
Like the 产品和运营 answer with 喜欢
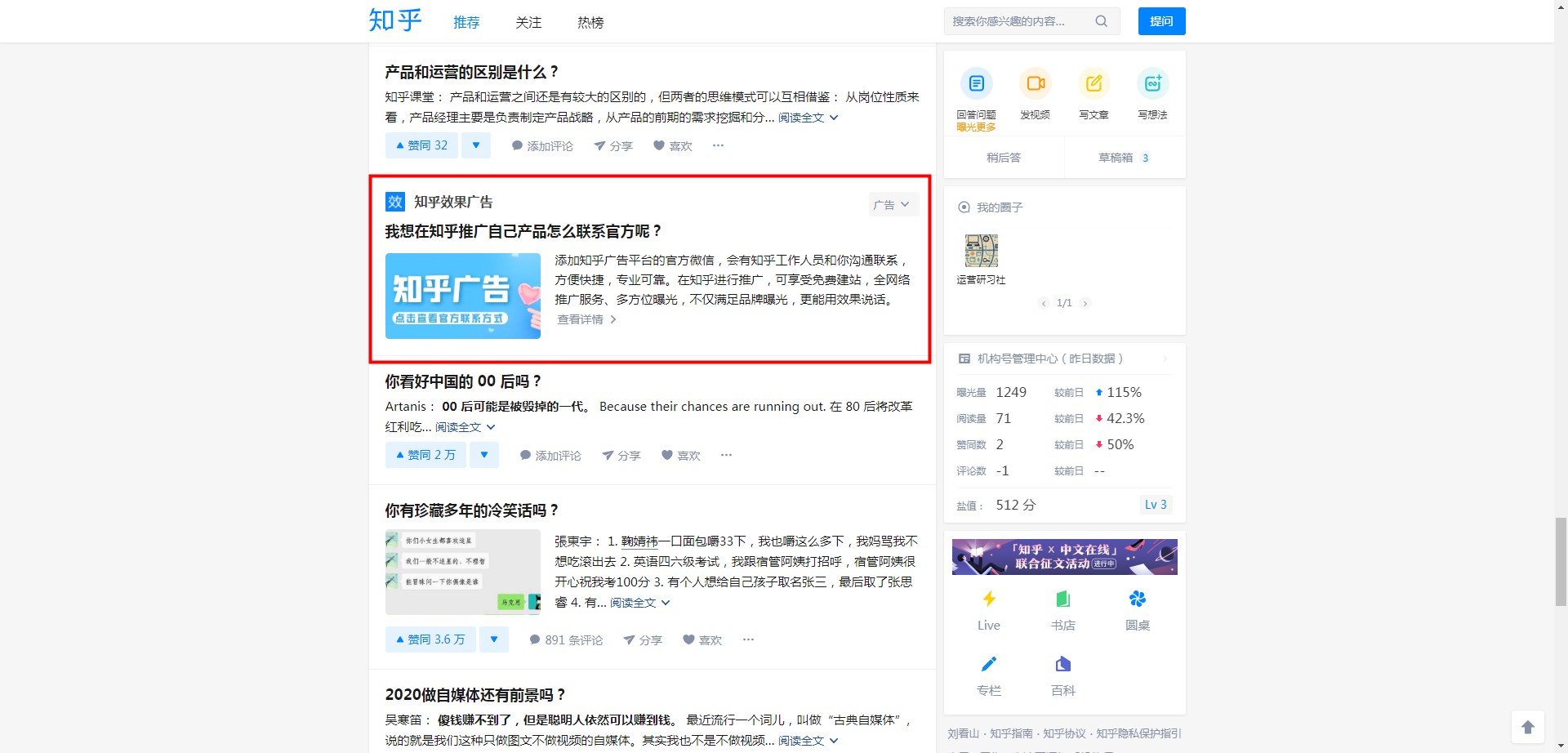[x=672, y=145]
